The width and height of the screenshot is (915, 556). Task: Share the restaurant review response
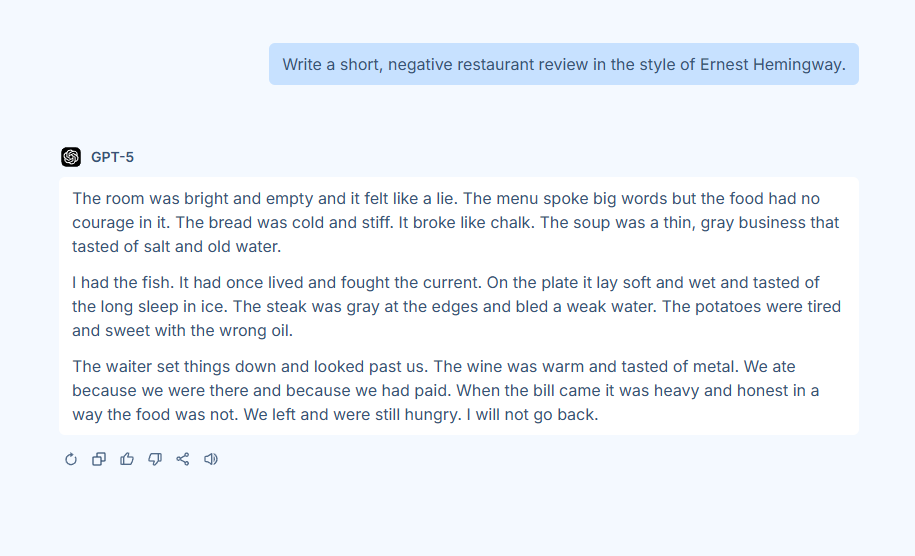click(183, 459)
